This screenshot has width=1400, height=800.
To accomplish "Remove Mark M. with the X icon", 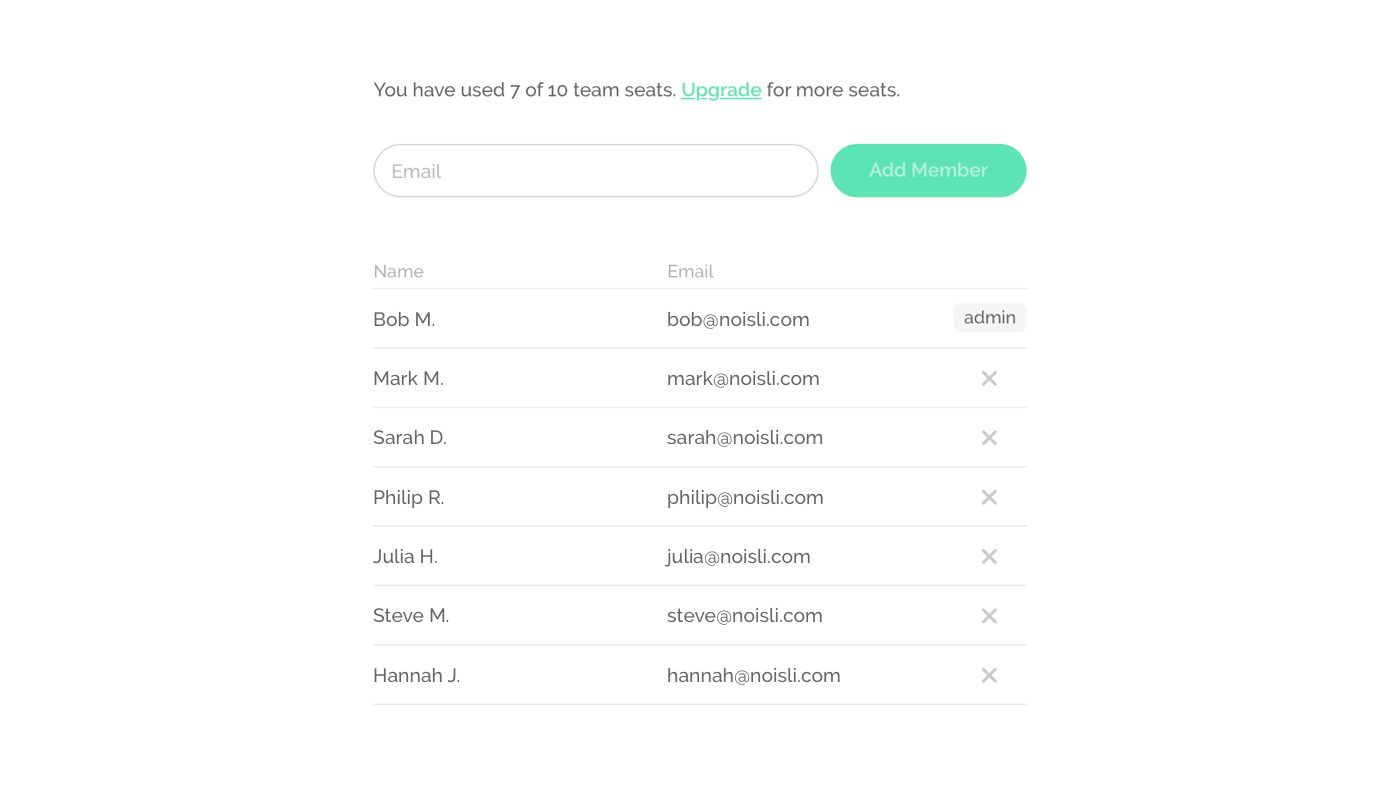I will point(989,378).
